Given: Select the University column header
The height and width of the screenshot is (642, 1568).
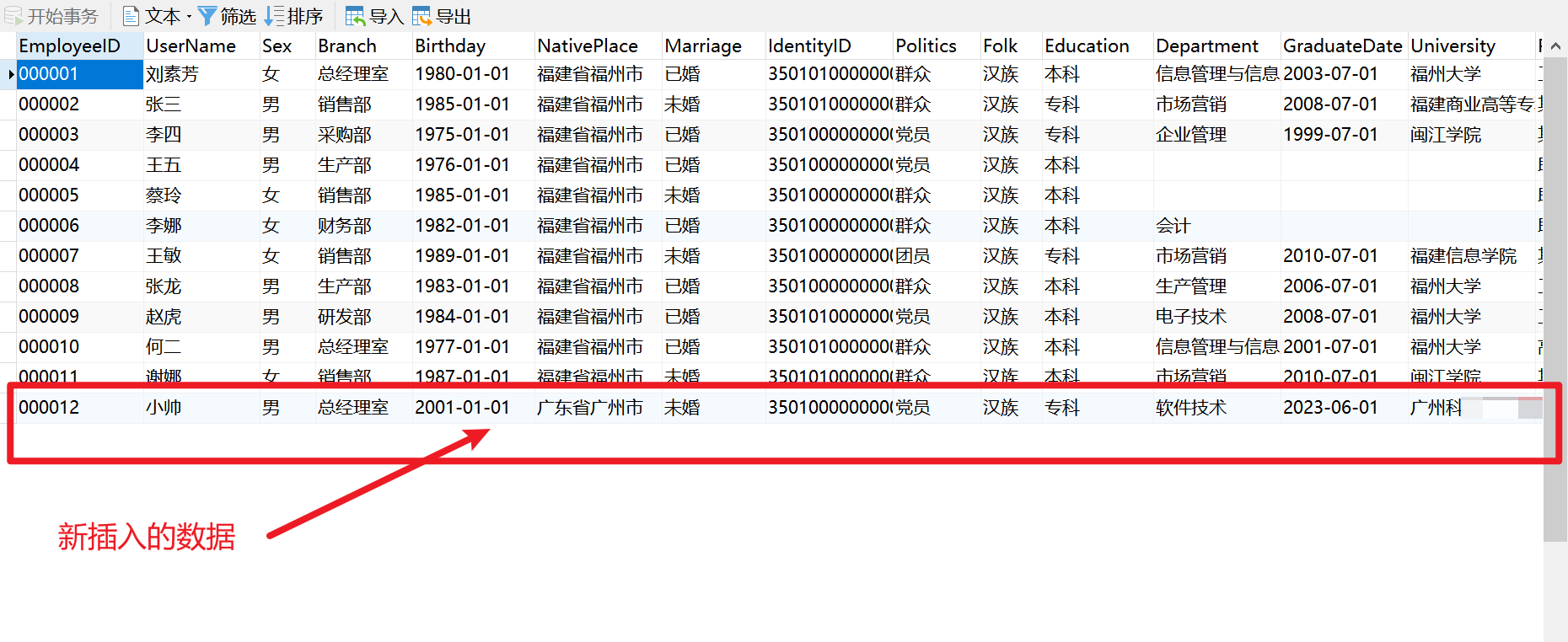Looking at the screenshot, I should (1471, 45).
